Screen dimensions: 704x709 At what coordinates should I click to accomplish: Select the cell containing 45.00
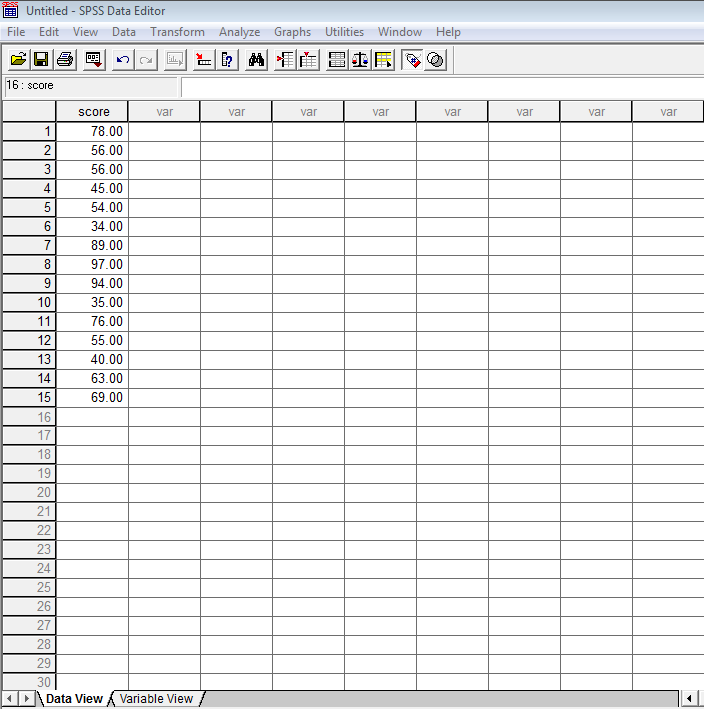[92, 189]
